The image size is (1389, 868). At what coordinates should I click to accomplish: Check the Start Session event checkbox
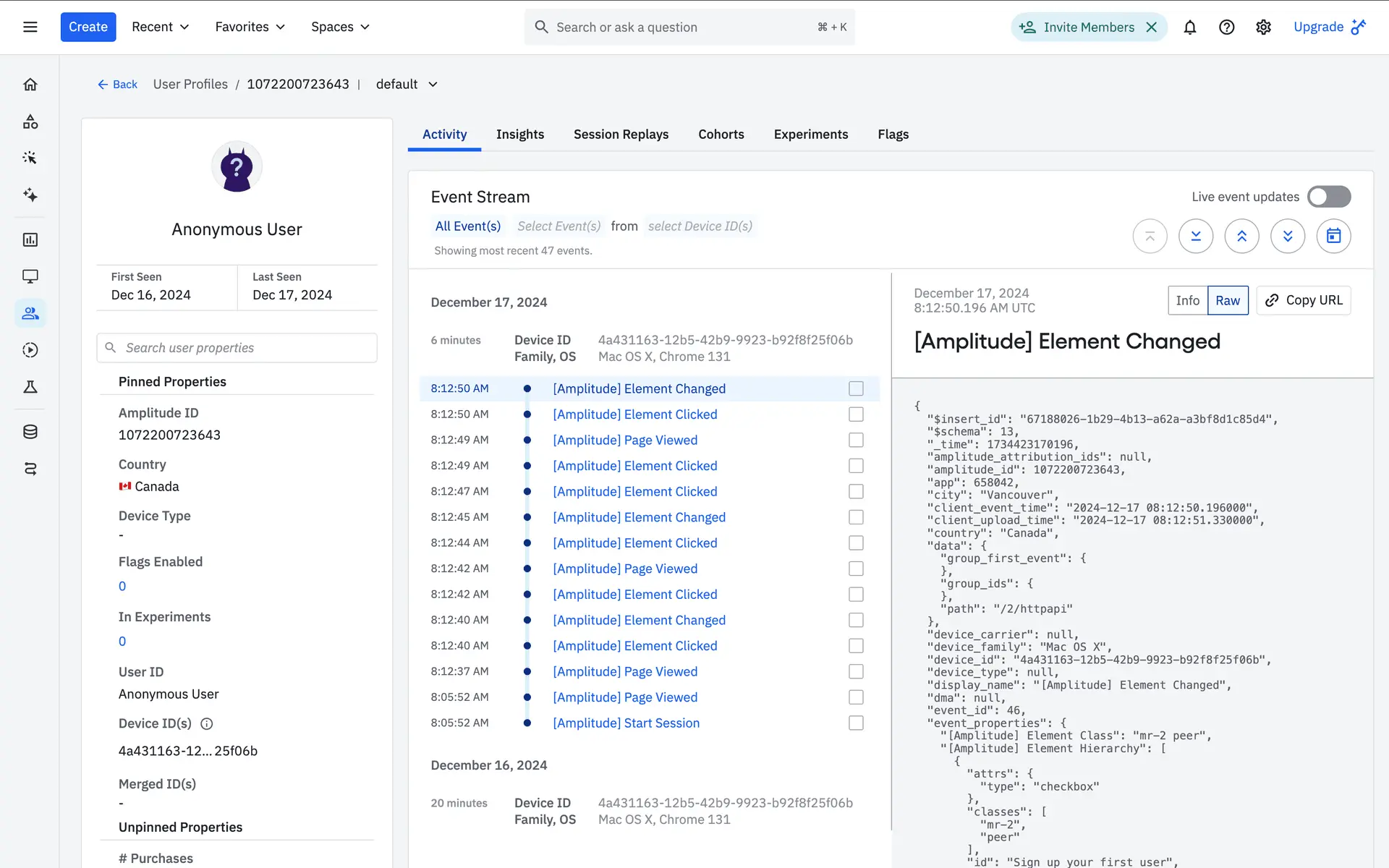(x=856, y=723)
